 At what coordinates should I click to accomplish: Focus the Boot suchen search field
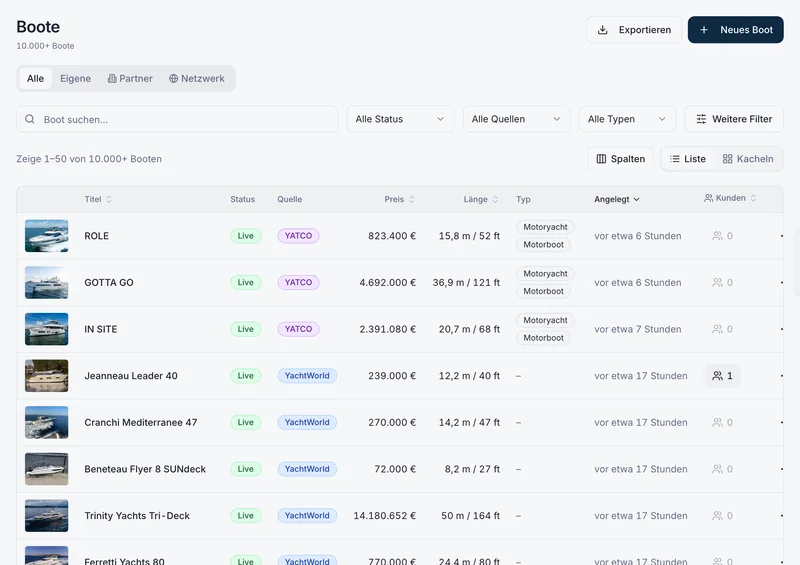pyautogui.click(x=177, y=119)
